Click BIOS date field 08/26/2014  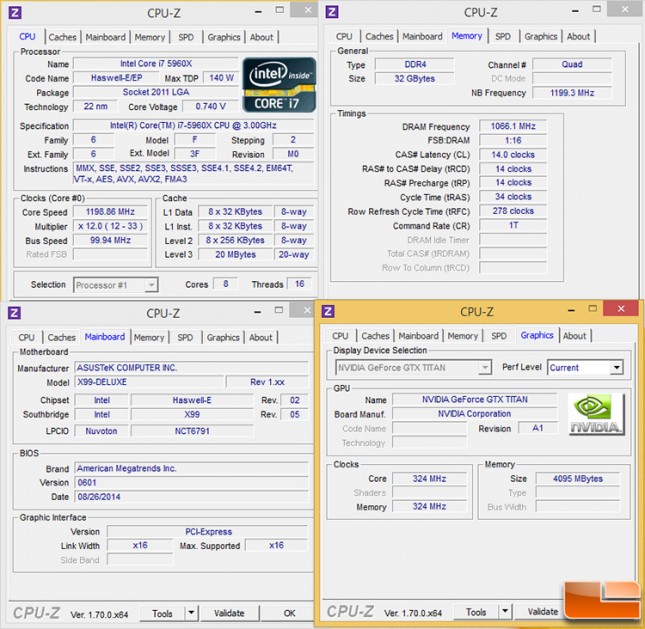191,497
